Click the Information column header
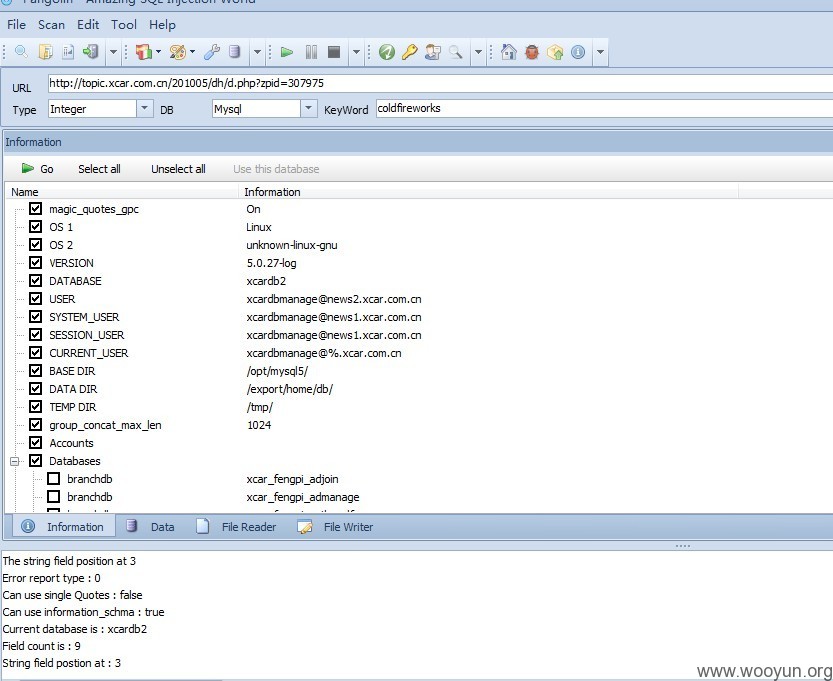 coord(489,192)
